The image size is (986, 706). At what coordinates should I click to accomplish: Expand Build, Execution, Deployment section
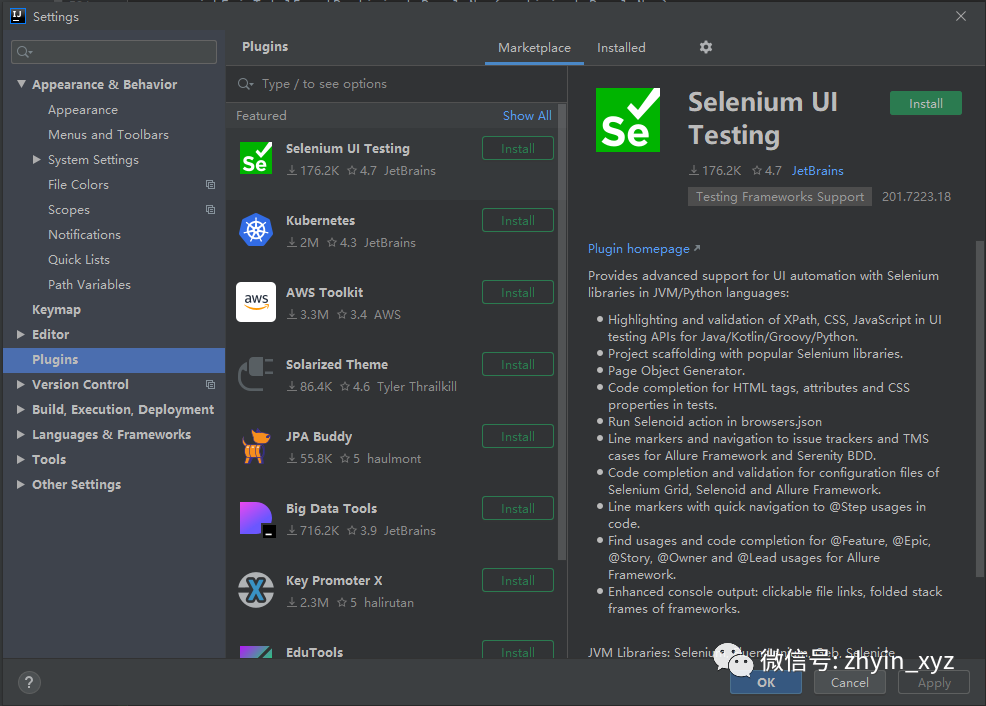[21, 409]
